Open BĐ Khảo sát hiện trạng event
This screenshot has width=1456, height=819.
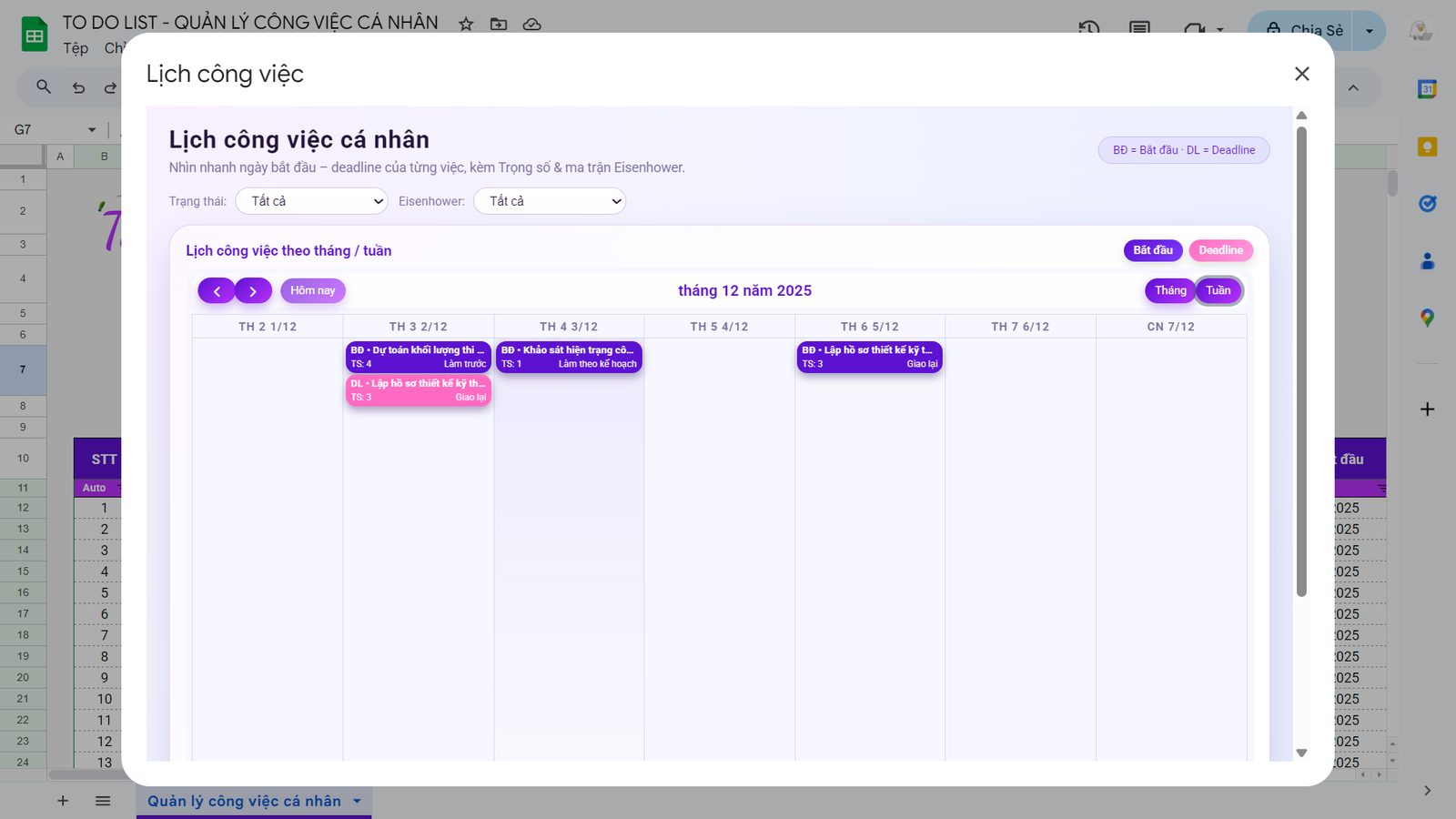coord(569,357)
